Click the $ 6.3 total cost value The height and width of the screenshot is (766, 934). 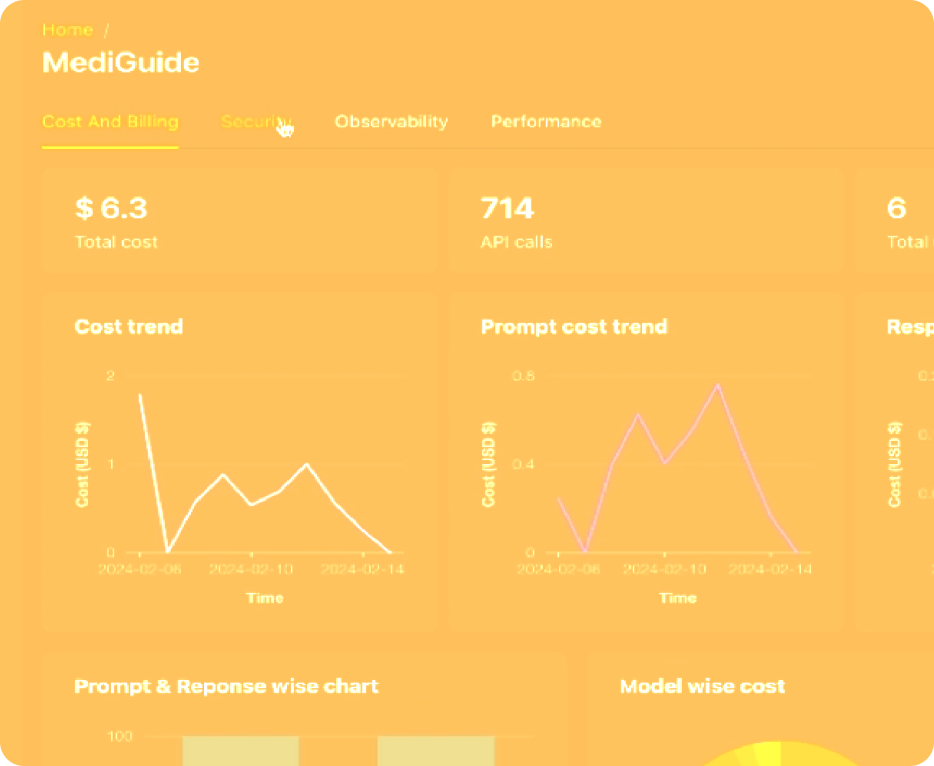[111, 208]
